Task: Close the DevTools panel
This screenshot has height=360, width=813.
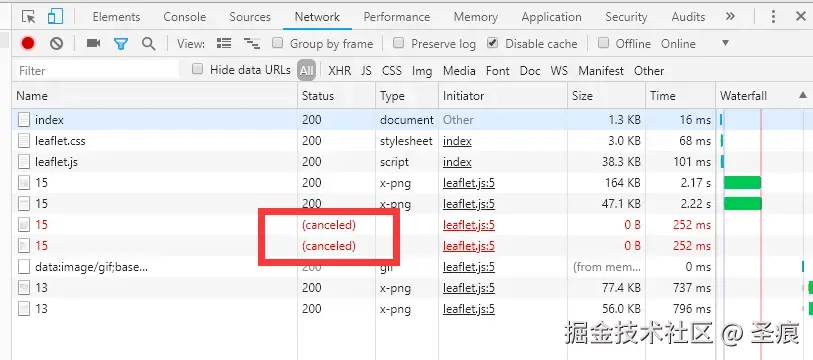Action: (x=801, y=17)
